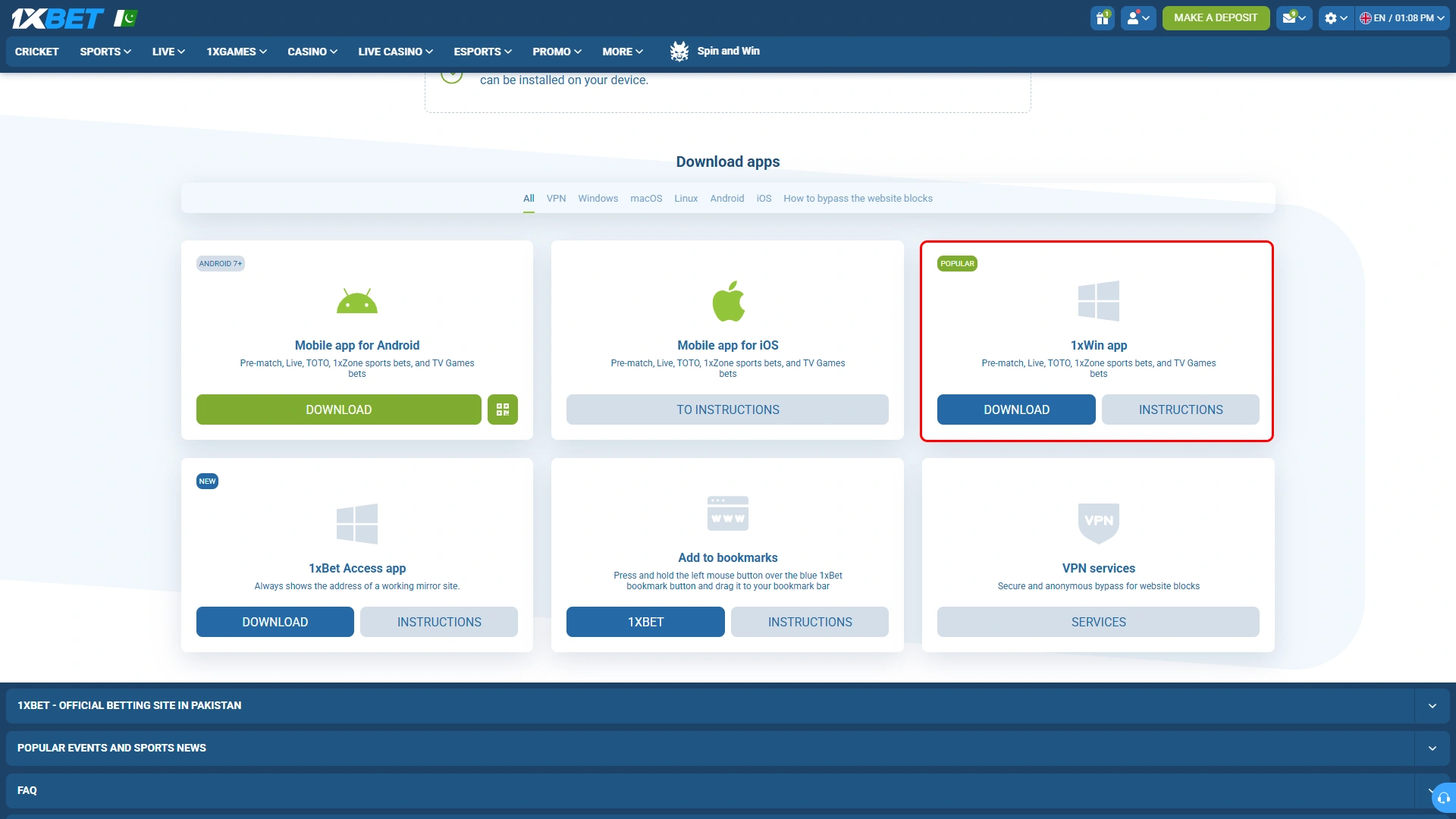This screenshot has width=1456, height=819.
Task: Open the settings gear menu
Action: point(1336,17)
